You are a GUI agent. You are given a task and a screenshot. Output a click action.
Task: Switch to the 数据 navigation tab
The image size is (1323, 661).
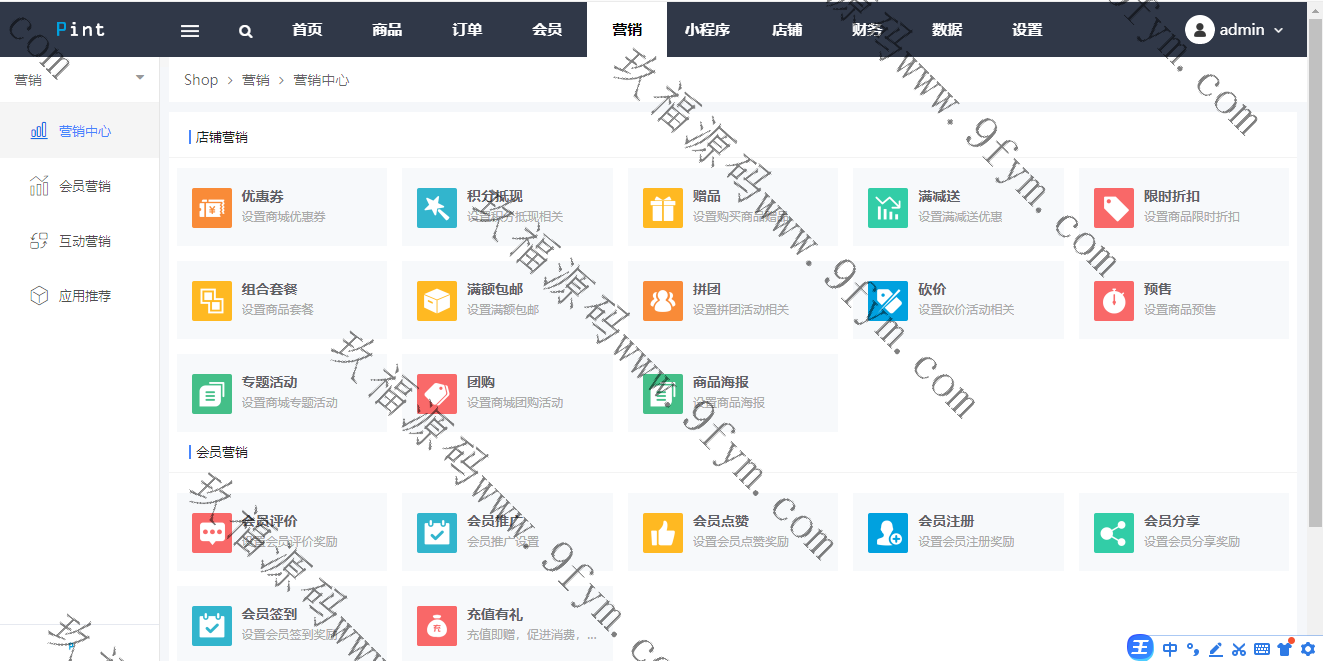[947, 30]
